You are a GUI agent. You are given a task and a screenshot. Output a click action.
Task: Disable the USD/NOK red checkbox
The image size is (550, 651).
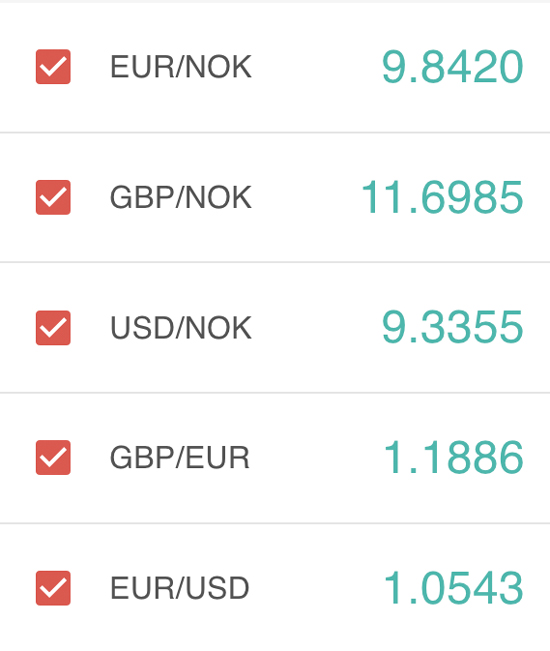tap(53, 328)
